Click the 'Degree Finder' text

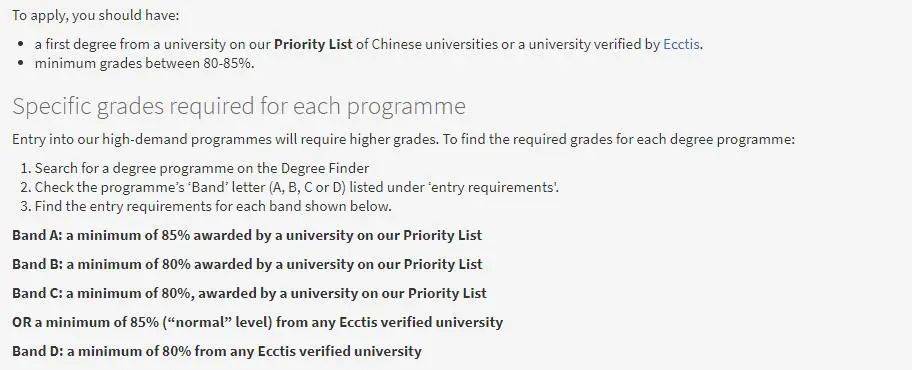[325, 169]
